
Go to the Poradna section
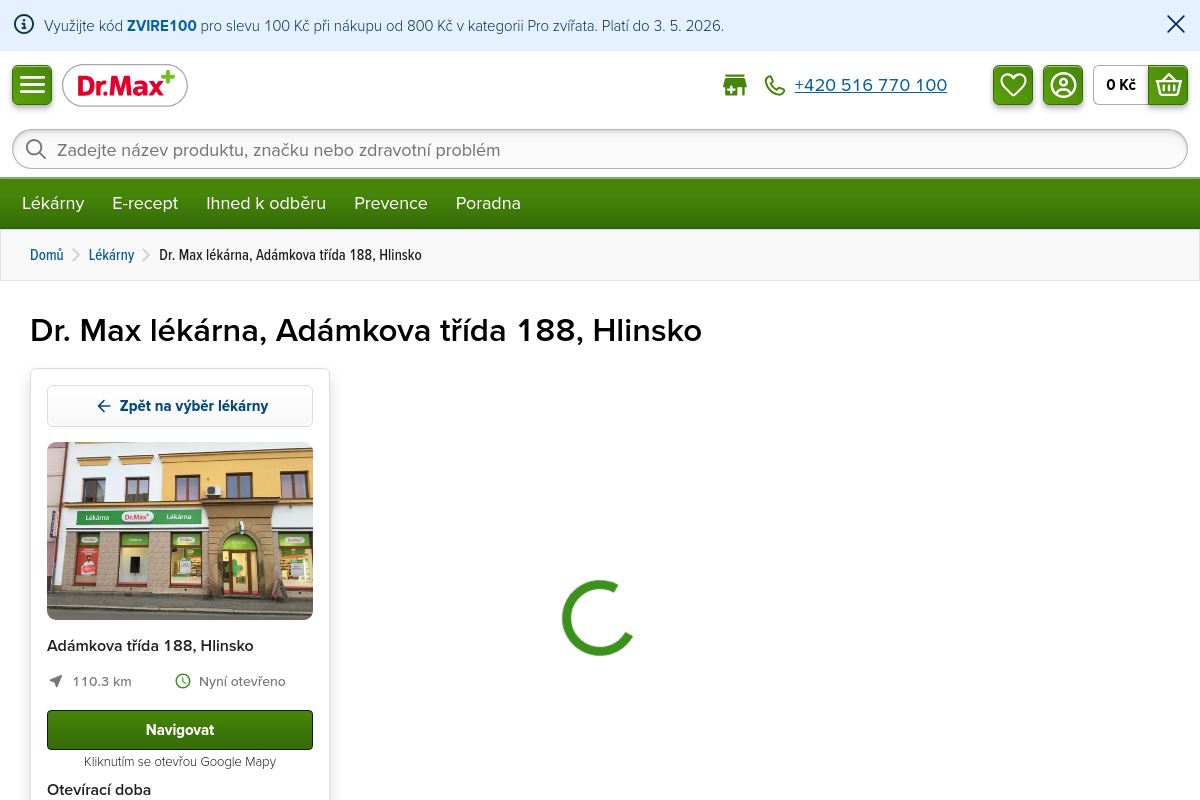[x=488, y=203]
